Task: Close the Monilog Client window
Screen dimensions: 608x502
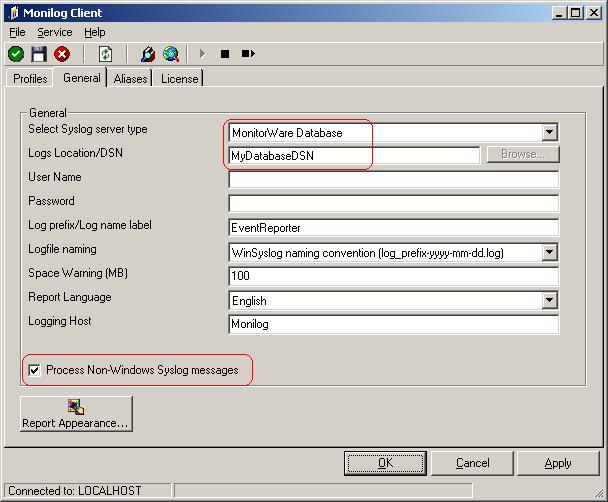Action: [594, 13]
